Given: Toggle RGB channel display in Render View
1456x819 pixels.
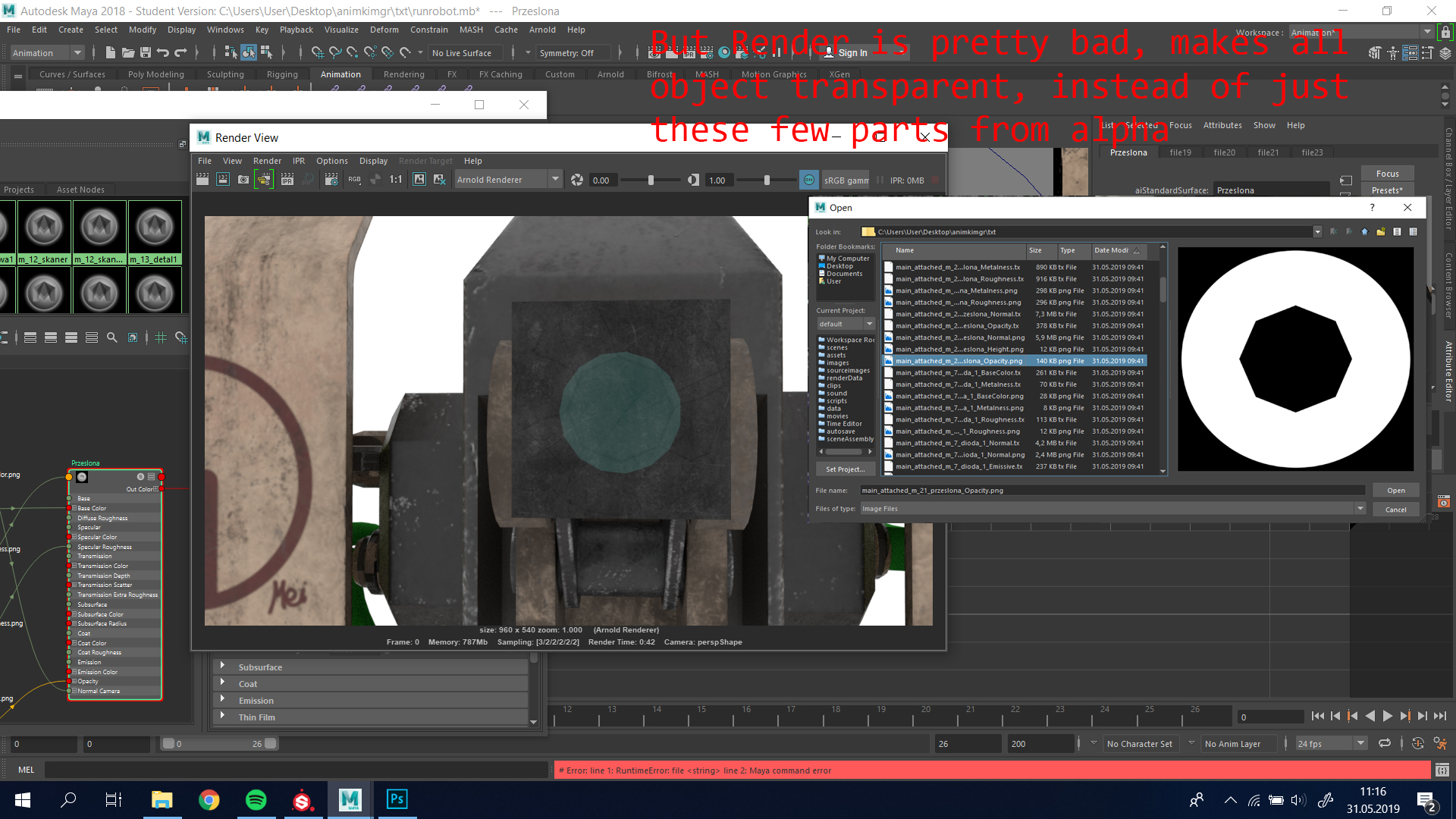Looking at the screenshot, I should [x=354, y=180].
